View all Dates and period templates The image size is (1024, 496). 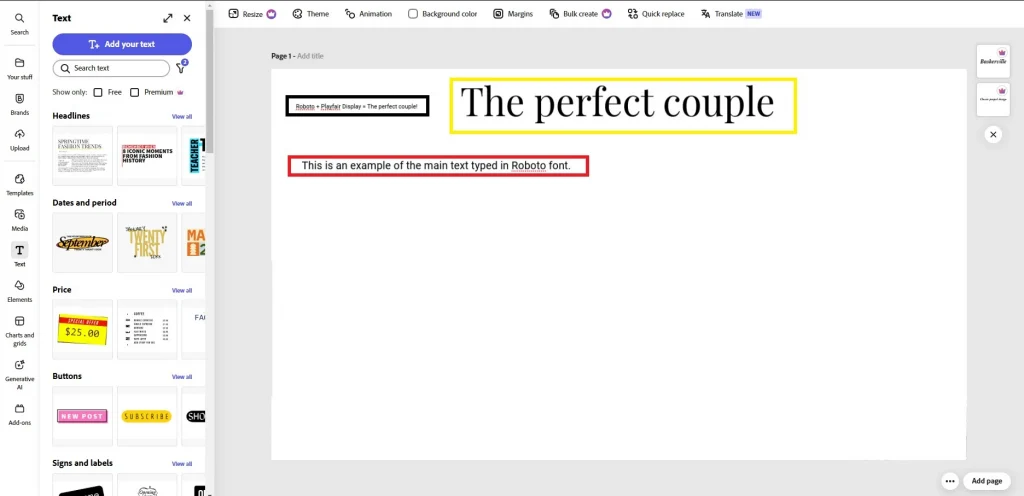(x=182, y=203)
